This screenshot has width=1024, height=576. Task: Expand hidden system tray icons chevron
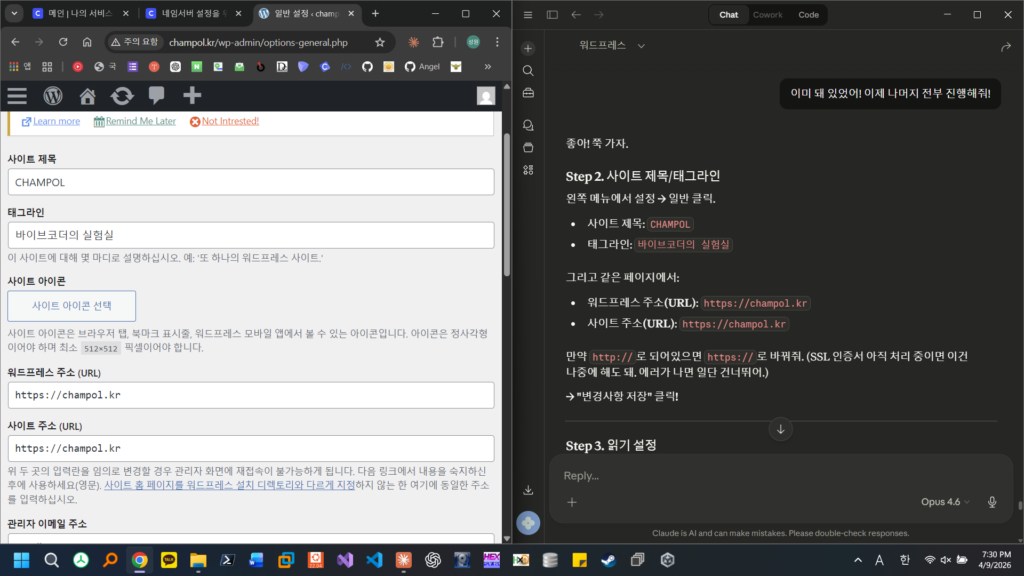coord(857,560)
